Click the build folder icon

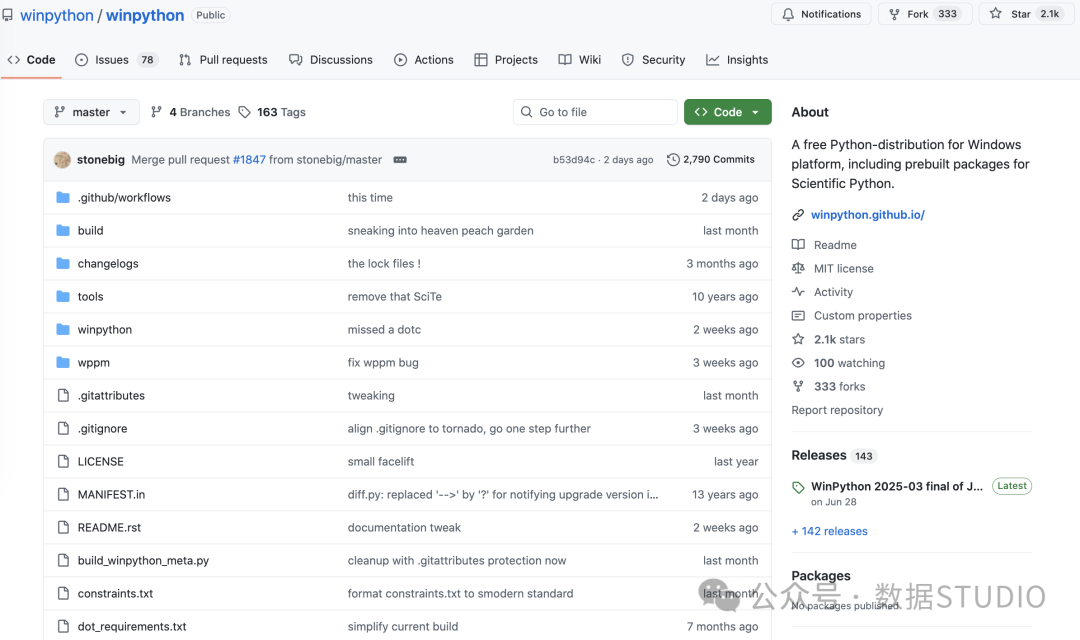click(x=63, y=230)
